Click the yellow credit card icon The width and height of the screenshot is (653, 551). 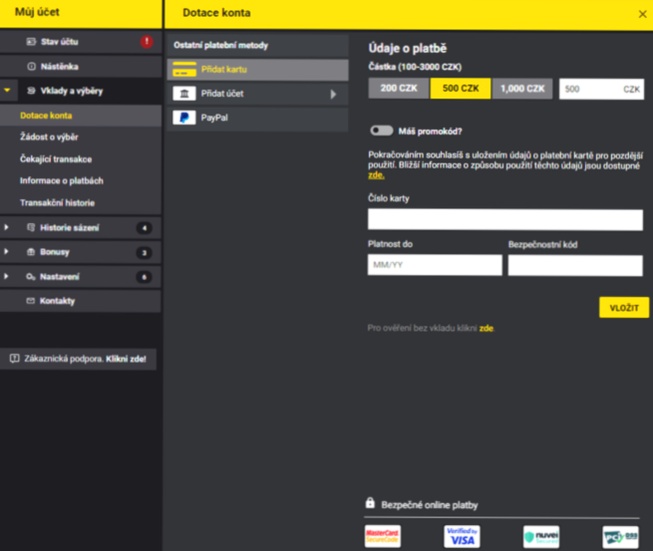point(184,69)
